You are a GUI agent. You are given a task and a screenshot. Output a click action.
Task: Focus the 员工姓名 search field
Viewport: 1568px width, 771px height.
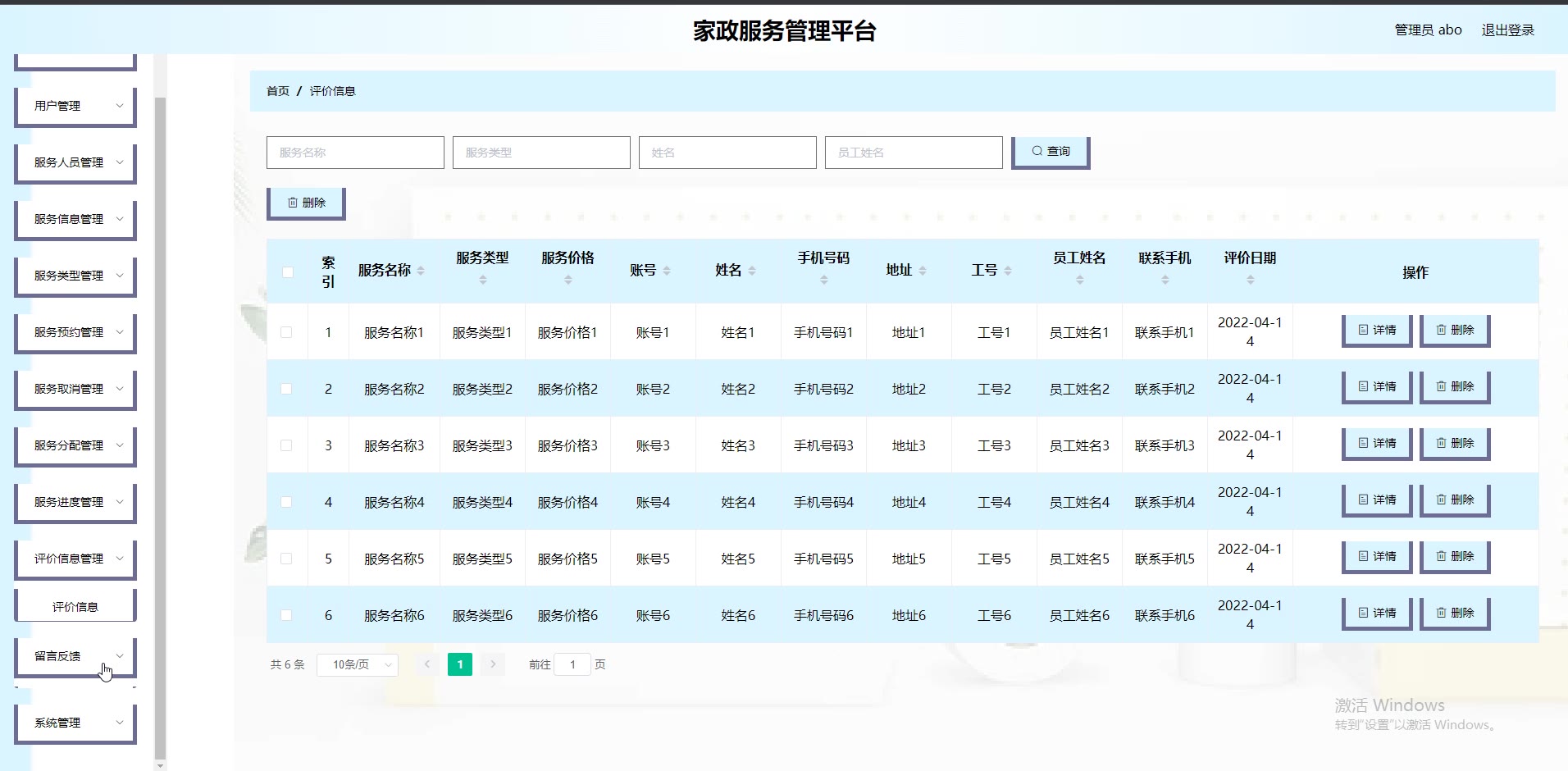914,153
